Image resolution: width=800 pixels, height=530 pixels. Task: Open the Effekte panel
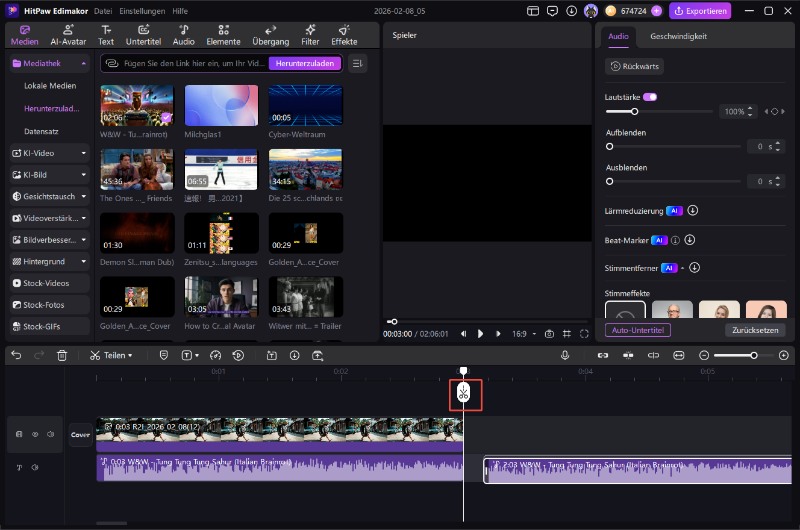point(344,36)
